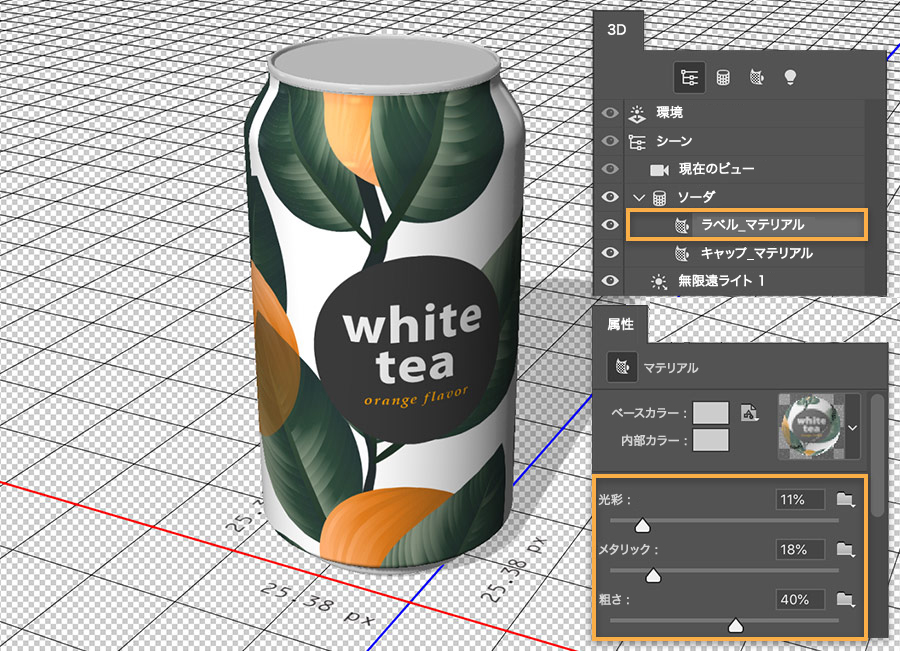900x651 pixels.
Task: Click the material icon beside ラベル_マテリアル
Action: pyautogui.click(x=681, y=226)
